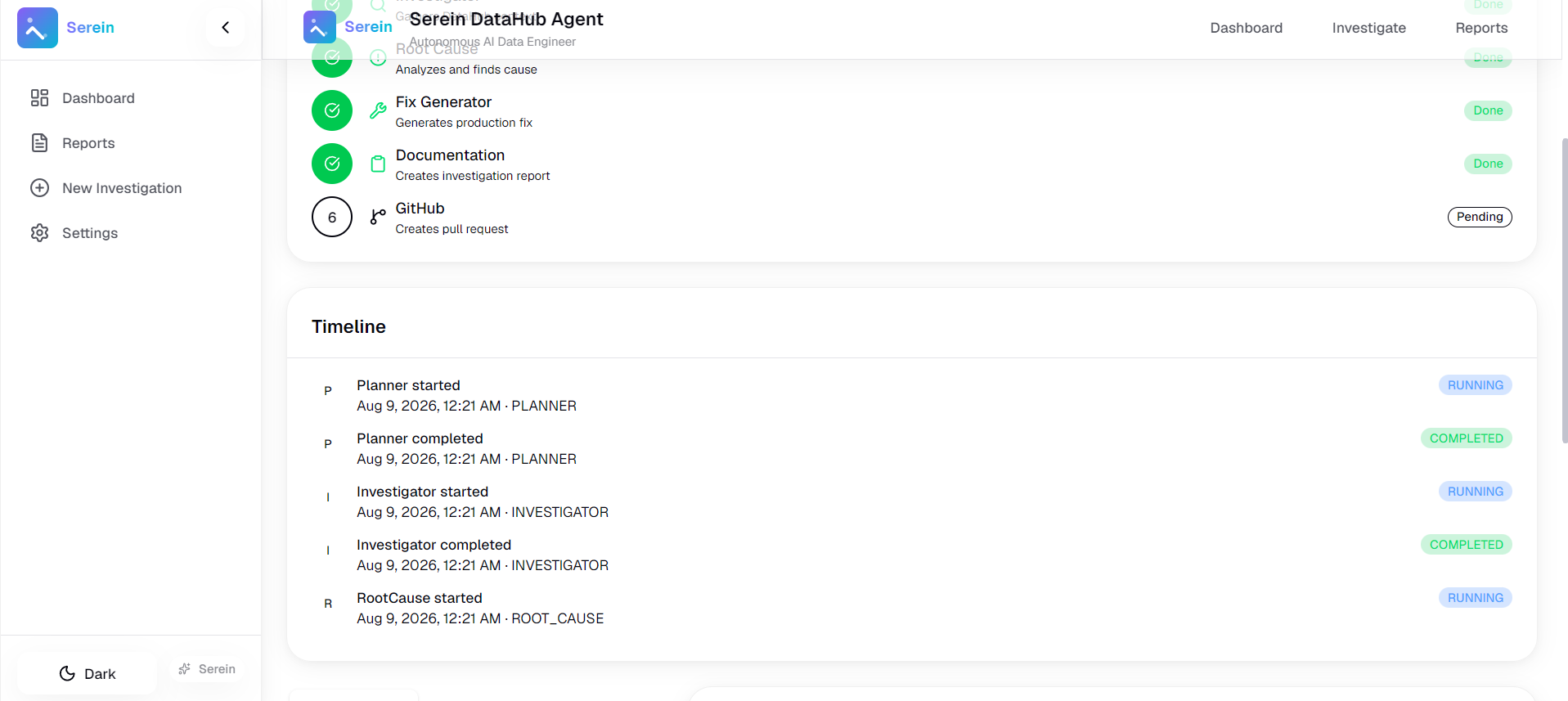Screen dimensions: 1568x701
Task: Go to Investigate in top navigation
Action: (1368, 28)
